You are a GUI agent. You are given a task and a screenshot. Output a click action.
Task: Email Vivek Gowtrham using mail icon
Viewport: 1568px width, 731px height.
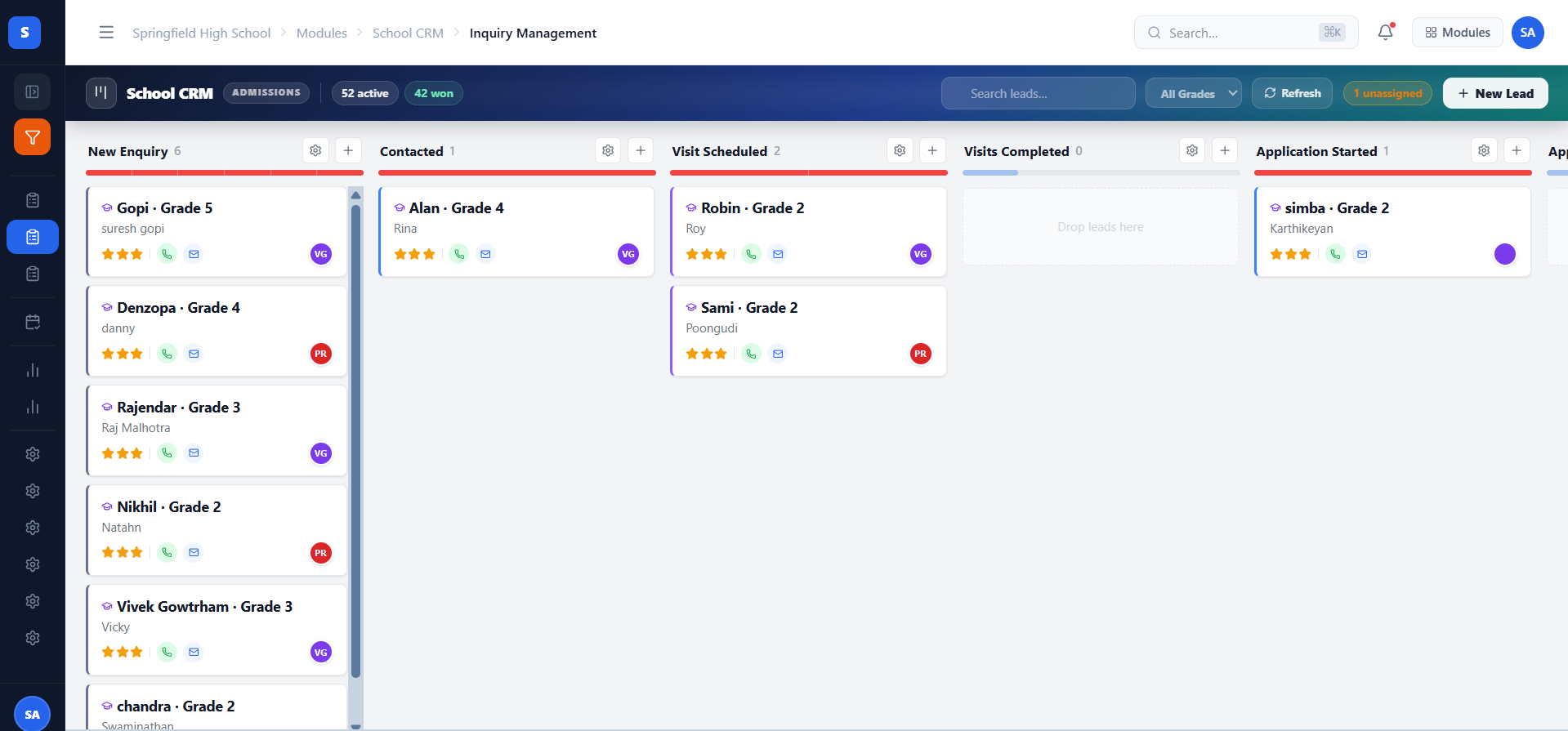[x=194, y=652]
